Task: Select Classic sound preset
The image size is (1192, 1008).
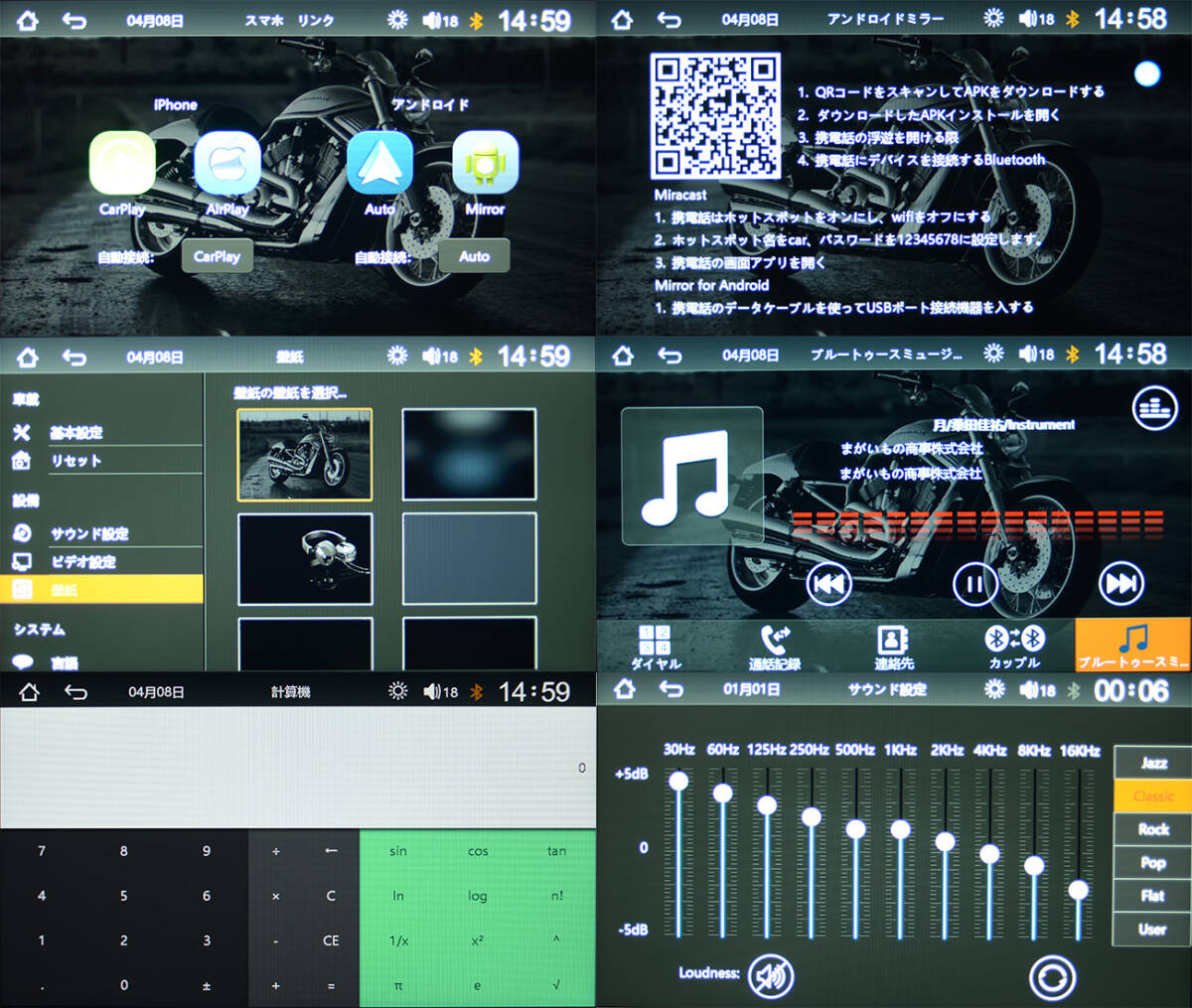Action: (1152, 796)
